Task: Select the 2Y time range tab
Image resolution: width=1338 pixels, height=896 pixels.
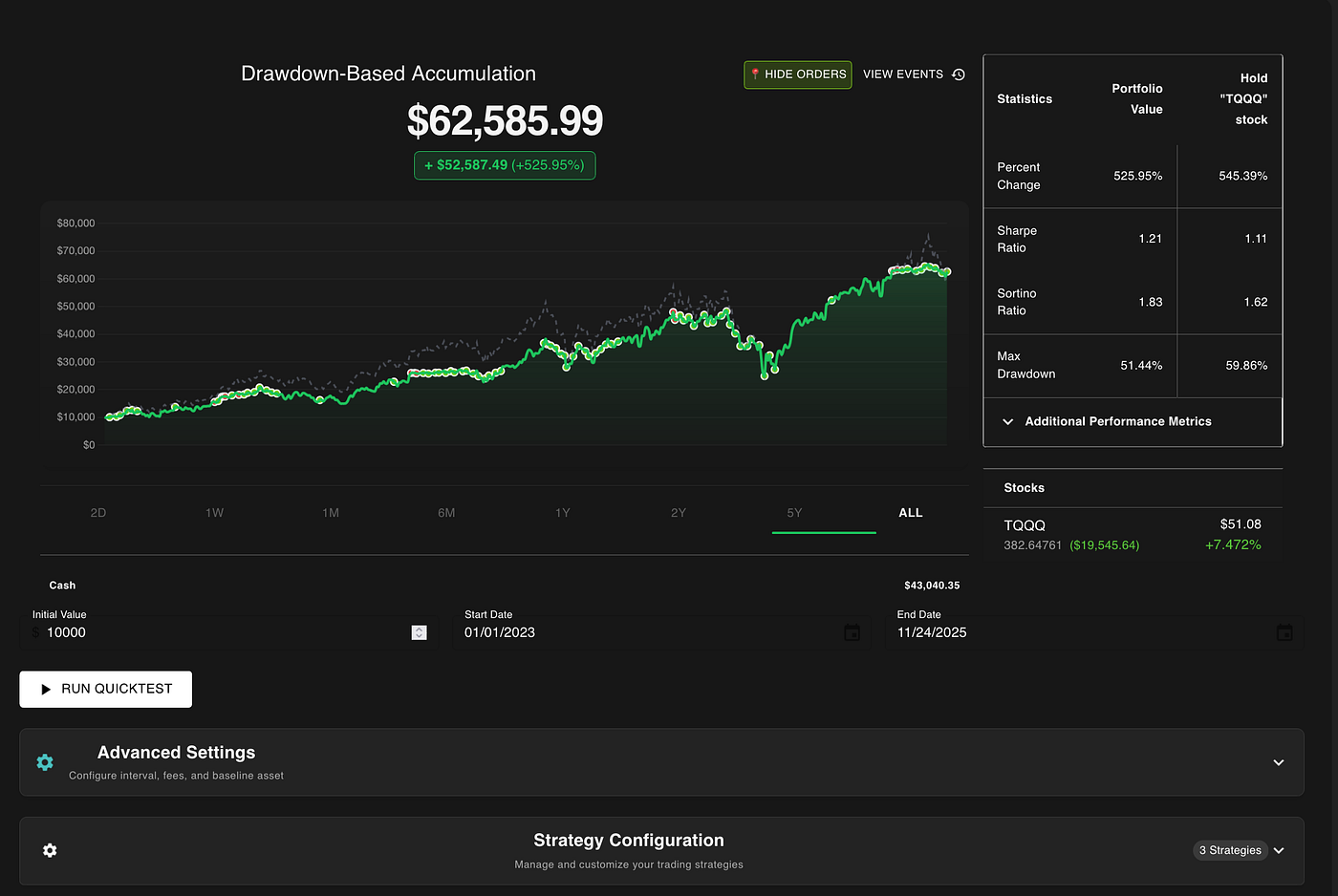Action: 679,513
